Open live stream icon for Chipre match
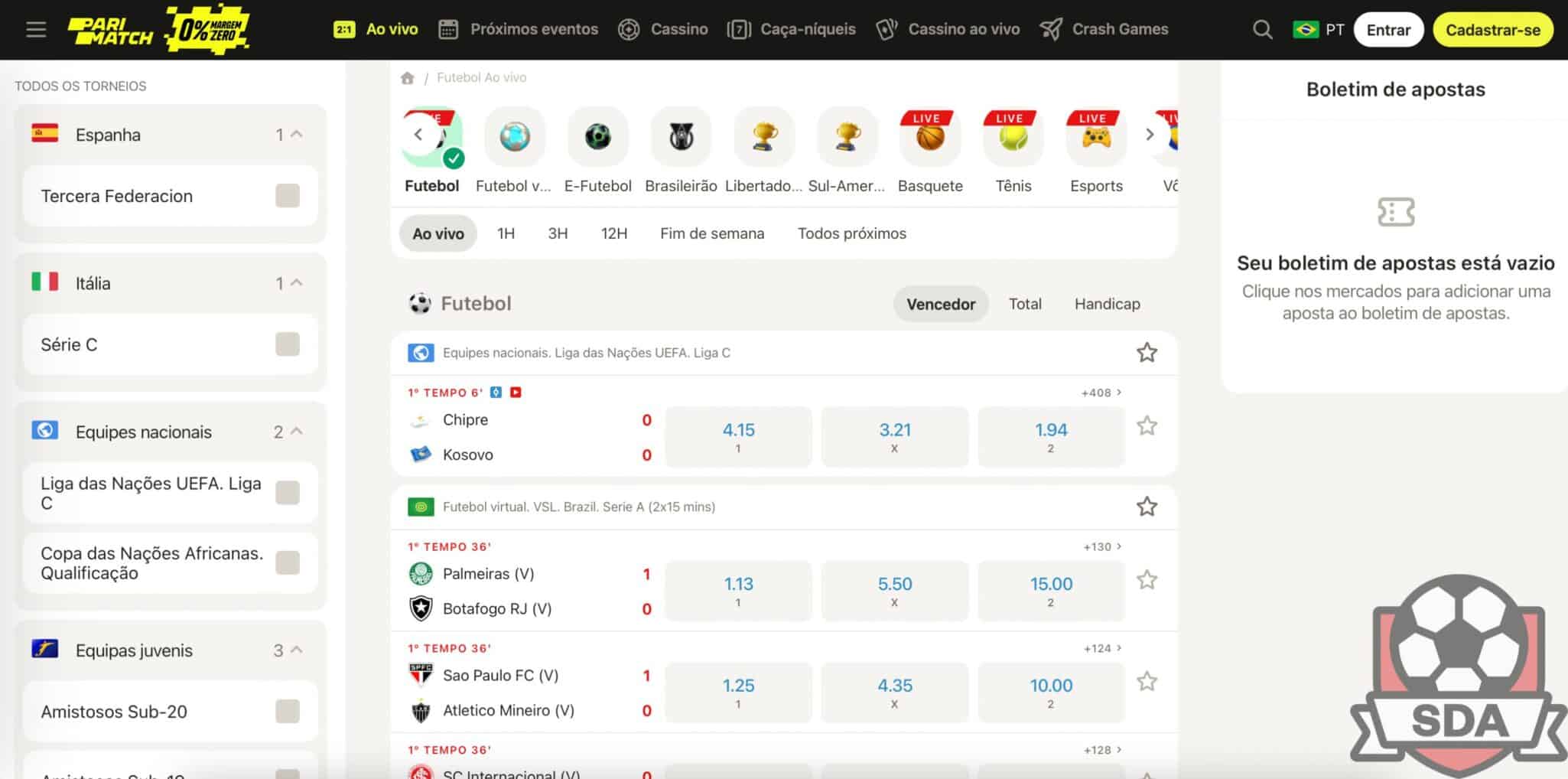The image size is (1568, 779). (x=516, y=393)
